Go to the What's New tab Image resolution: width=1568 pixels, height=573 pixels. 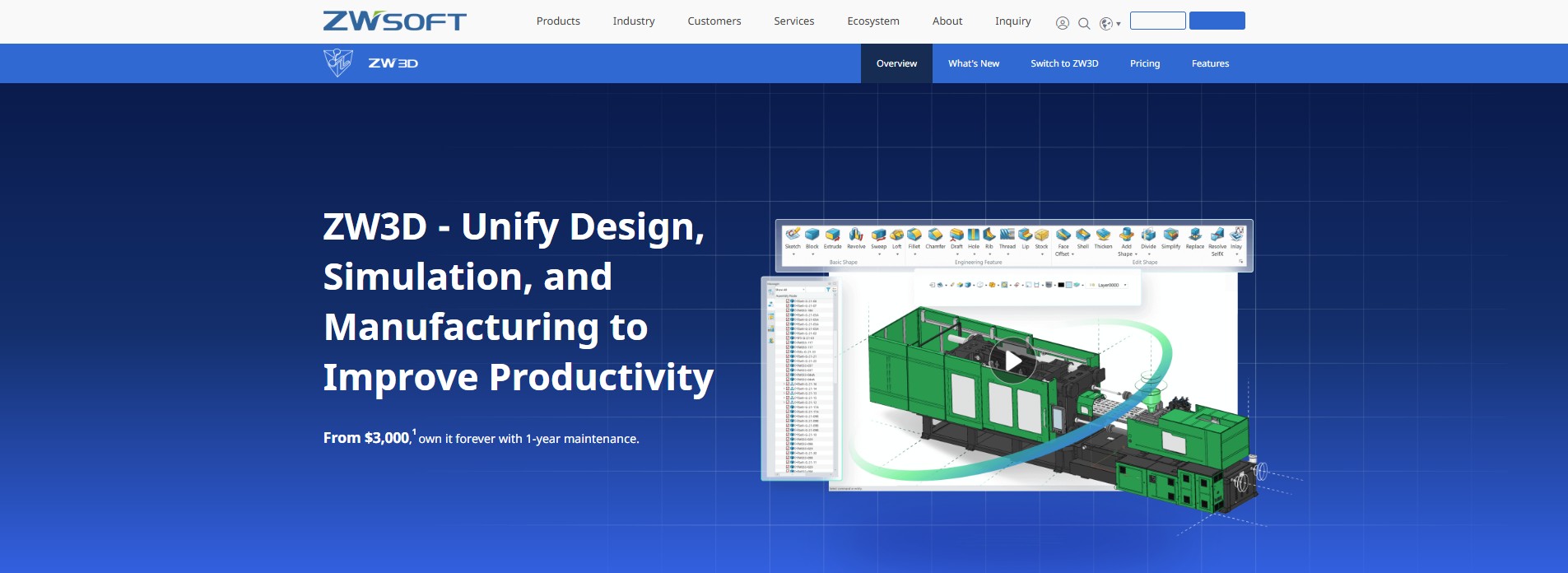[x=974, y=63]
